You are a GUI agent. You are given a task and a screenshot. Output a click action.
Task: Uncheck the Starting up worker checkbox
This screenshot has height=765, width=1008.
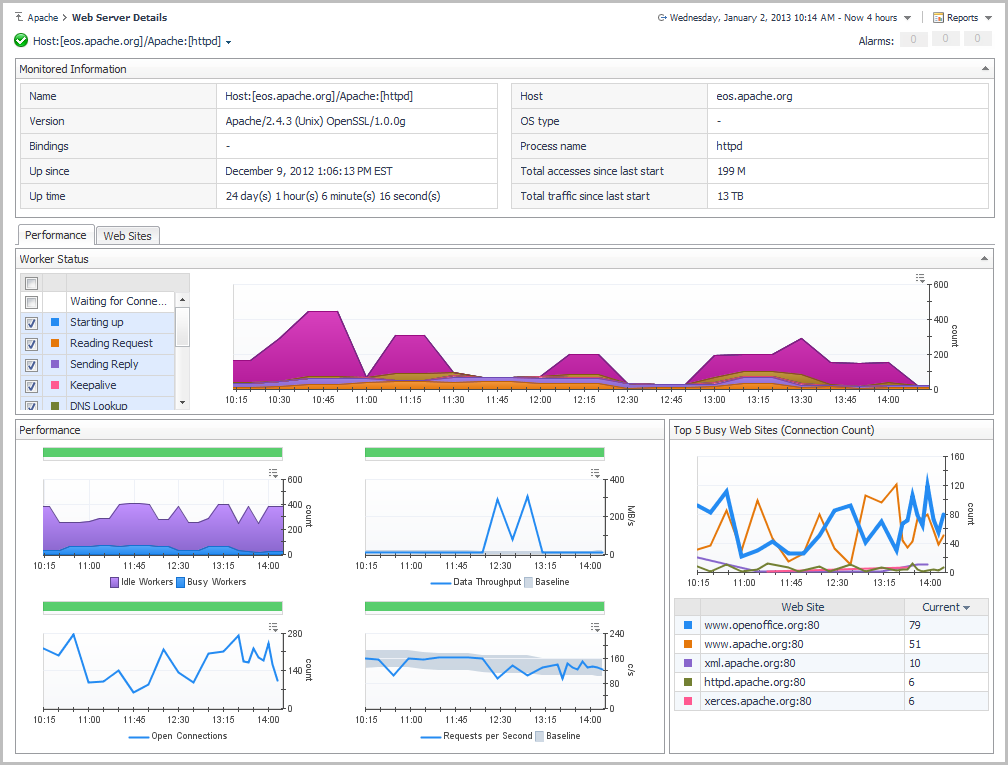tap(31, 323)
